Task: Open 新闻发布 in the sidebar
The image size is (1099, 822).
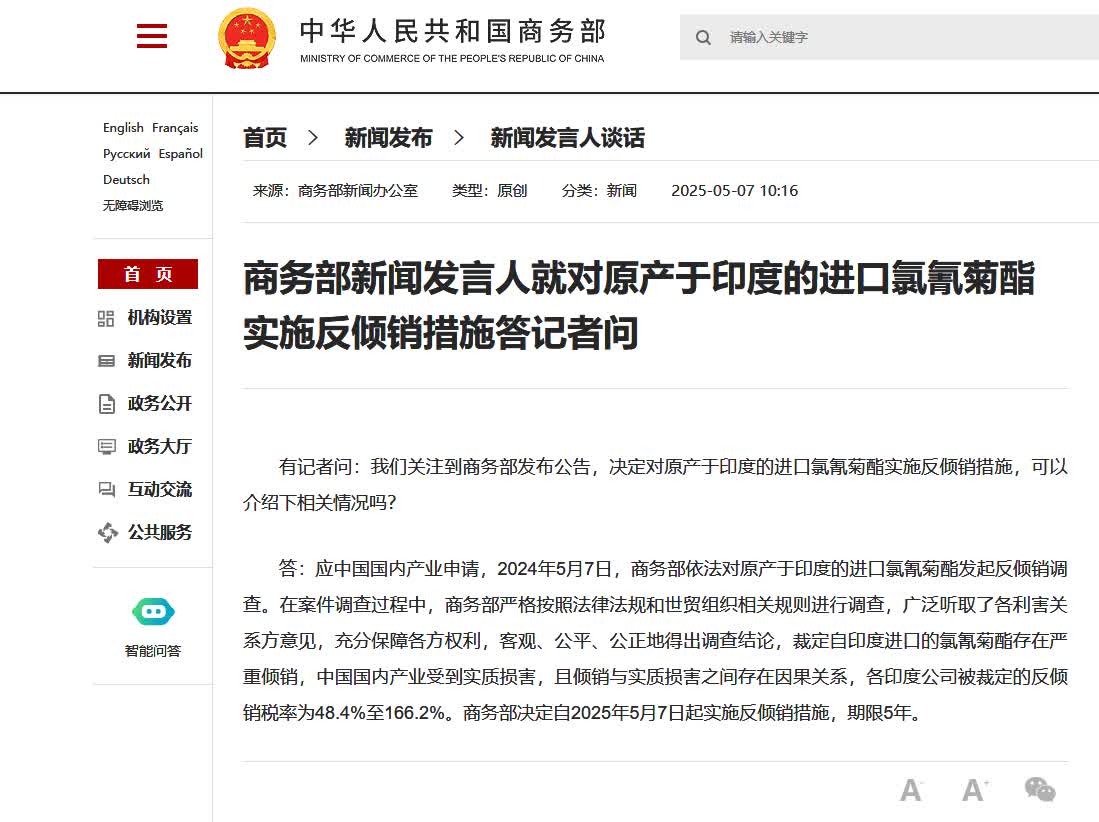Action: point(160,360)
